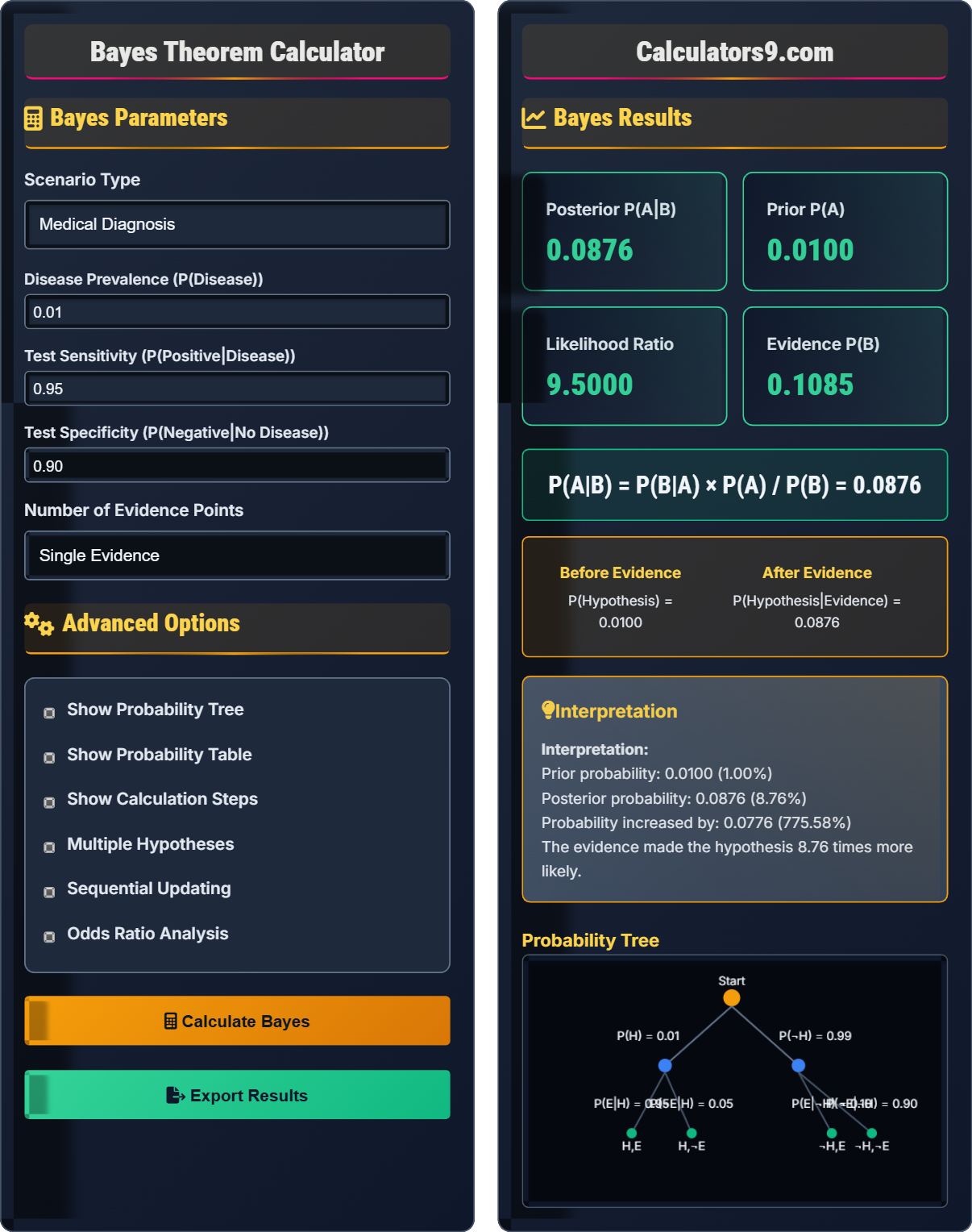Screen dimensions: 972x1232
Task: Enable Show Probability Tree checkbox
Action: [x=49, y=713]
